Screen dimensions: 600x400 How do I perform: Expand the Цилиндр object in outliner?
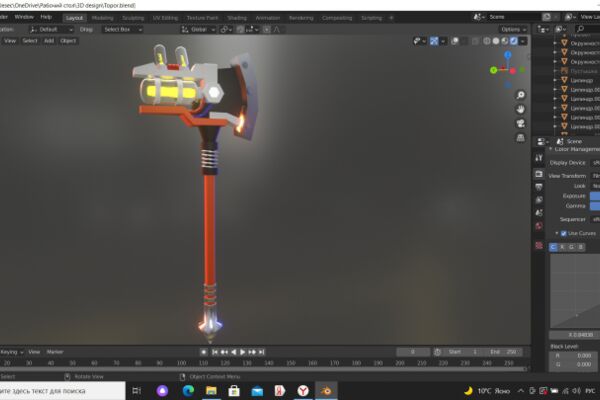click(x=555, y=80)
